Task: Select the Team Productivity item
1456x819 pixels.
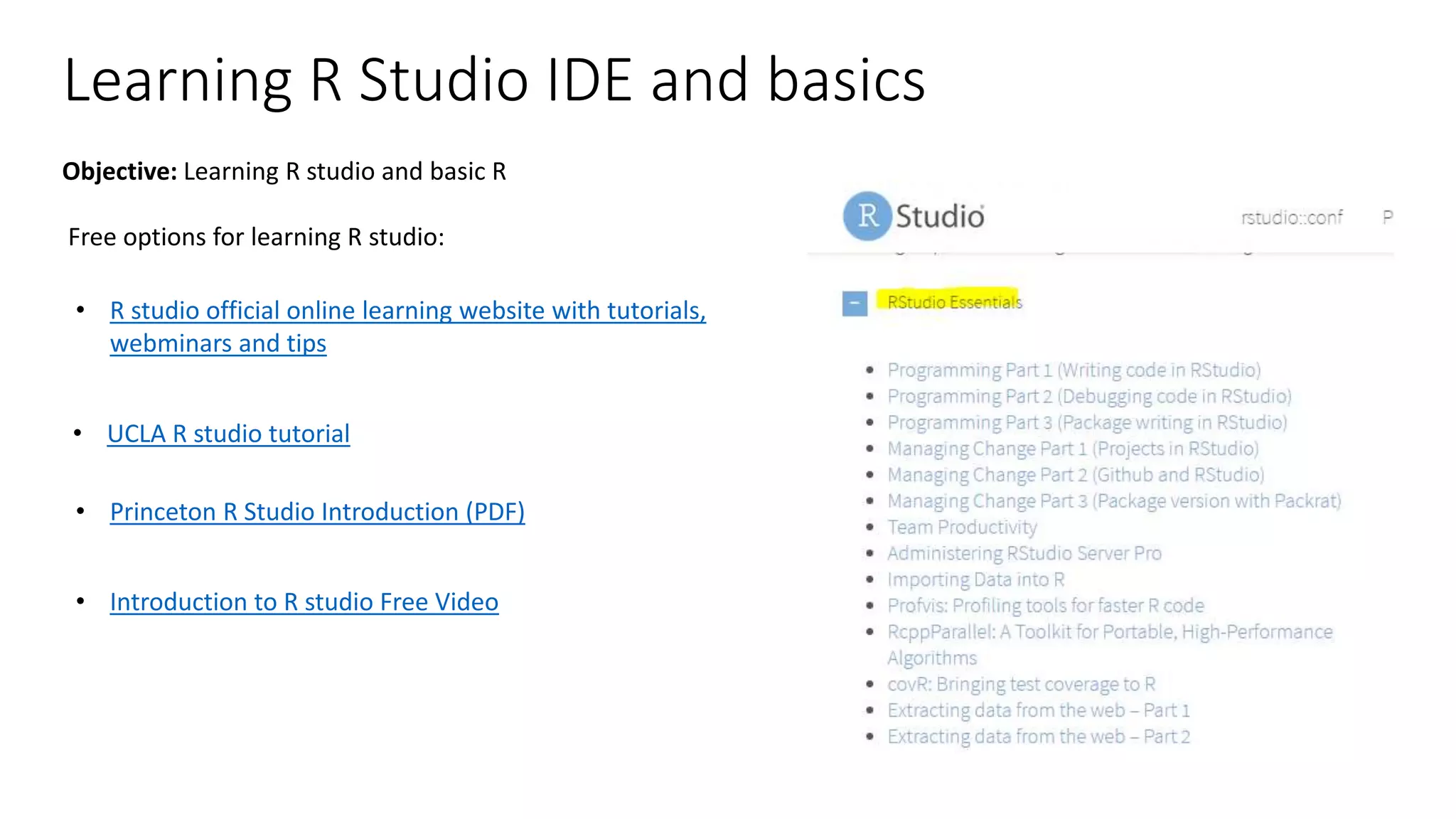Action: pyautogui.click(x=962, y=528)
